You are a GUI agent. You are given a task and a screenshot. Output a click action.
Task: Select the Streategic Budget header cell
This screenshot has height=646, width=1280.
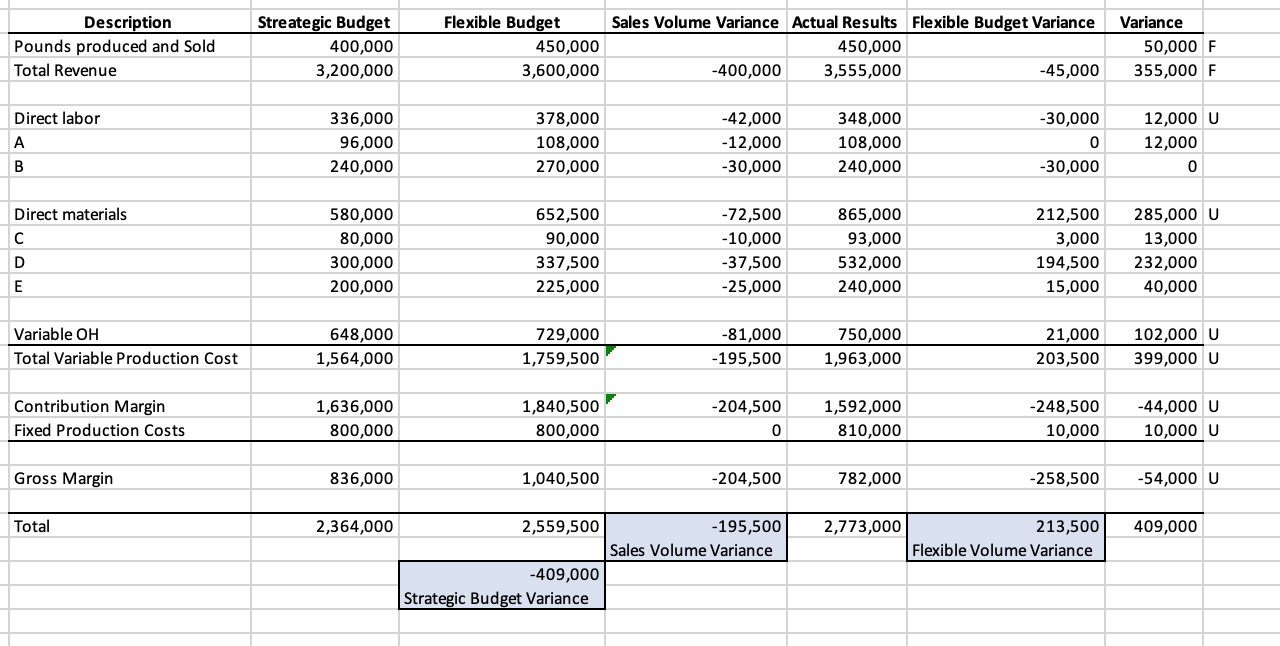click(x=322, y=22)
